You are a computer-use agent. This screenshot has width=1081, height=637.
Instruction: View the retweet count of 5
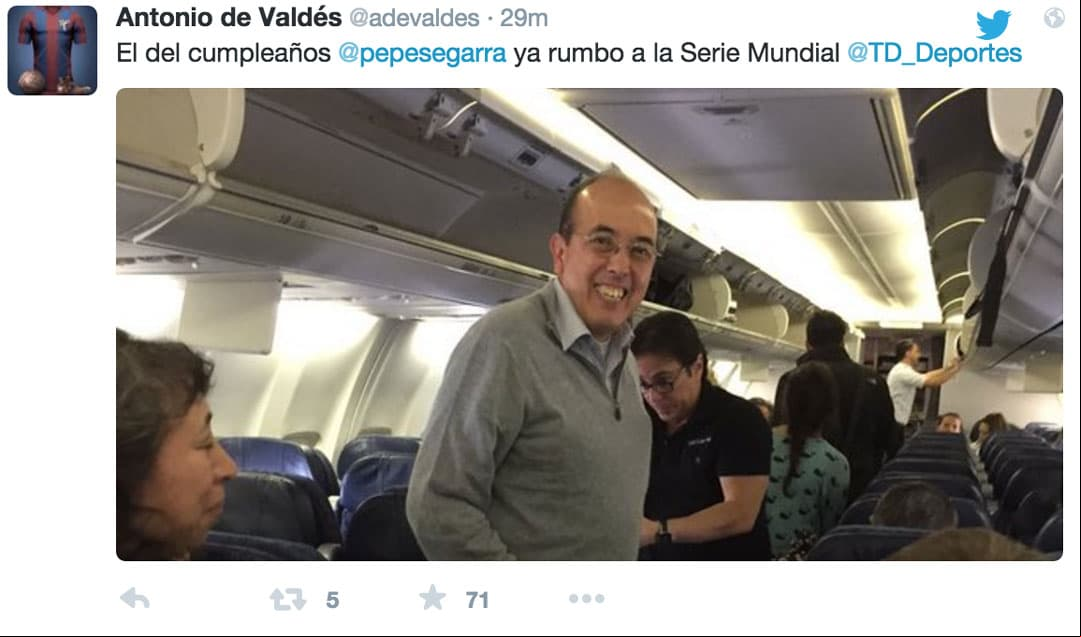pyautogui.click(x=332, y=600)
